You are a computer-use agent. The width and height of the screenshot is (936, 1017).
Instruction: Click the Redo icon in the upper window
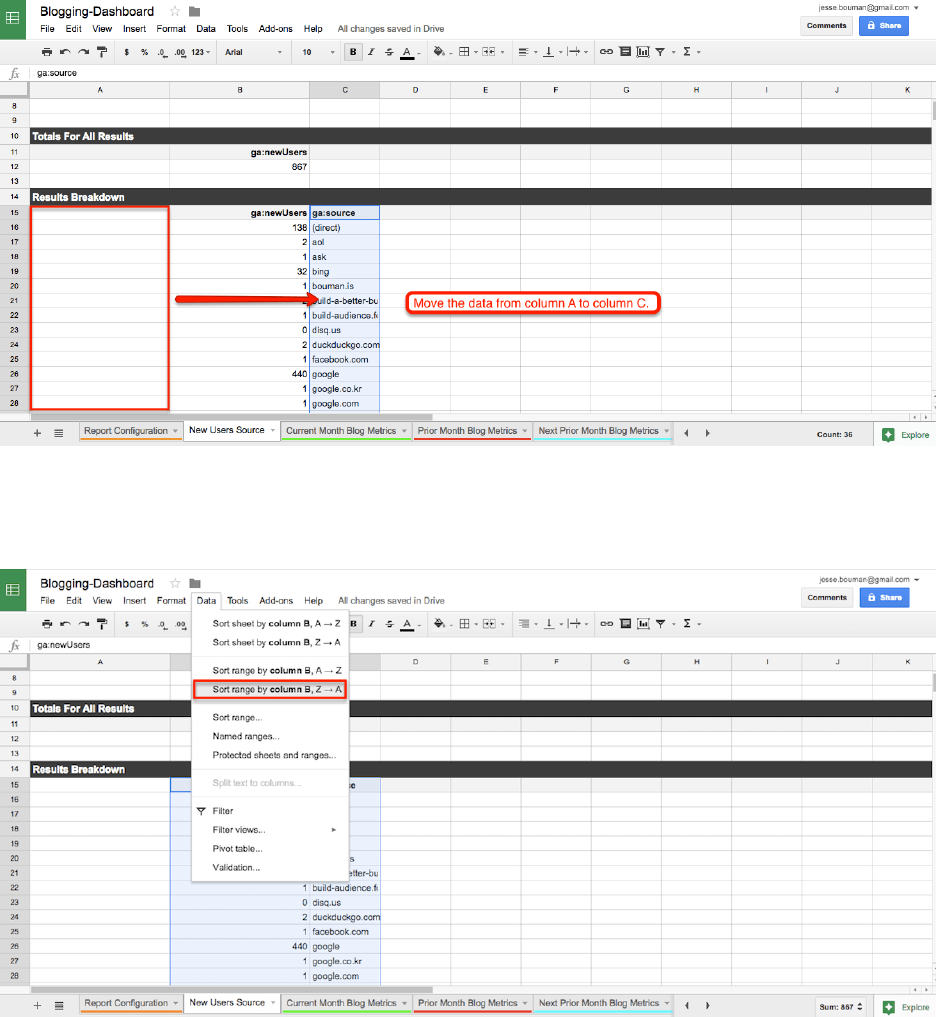(83, 52)
